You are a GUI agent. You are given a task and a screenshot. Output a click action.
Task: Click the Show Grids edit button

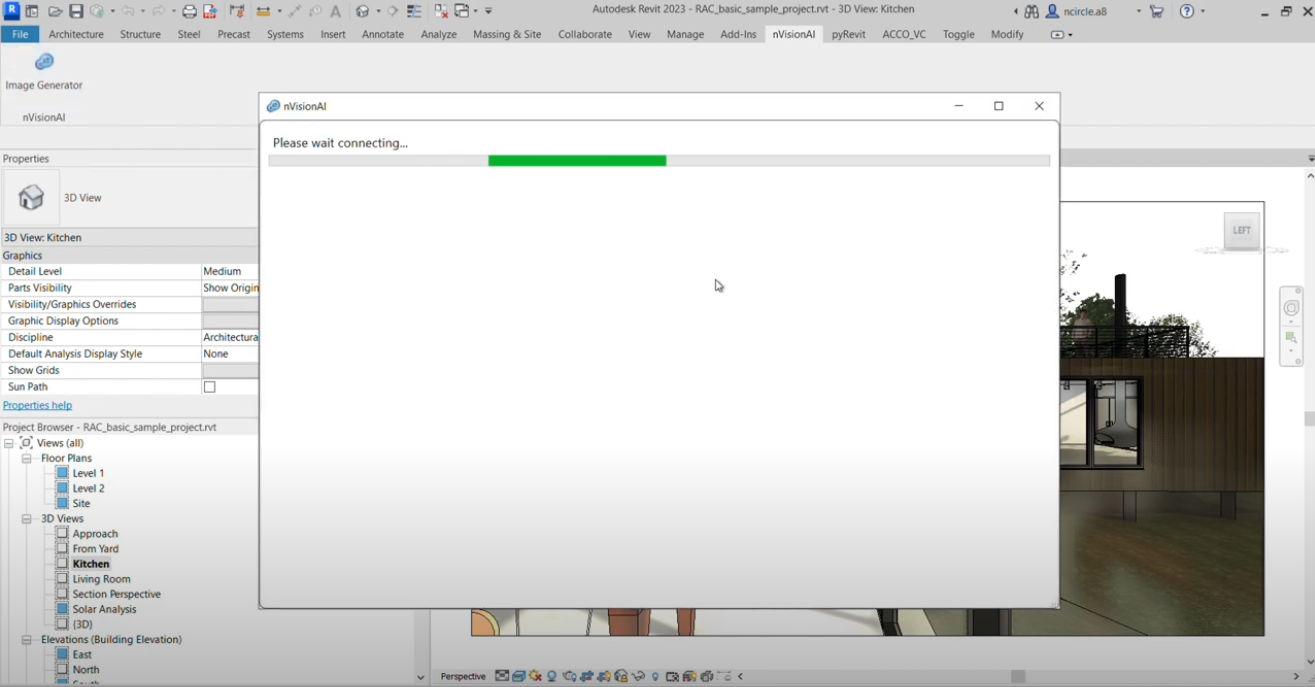pos(230,370)
